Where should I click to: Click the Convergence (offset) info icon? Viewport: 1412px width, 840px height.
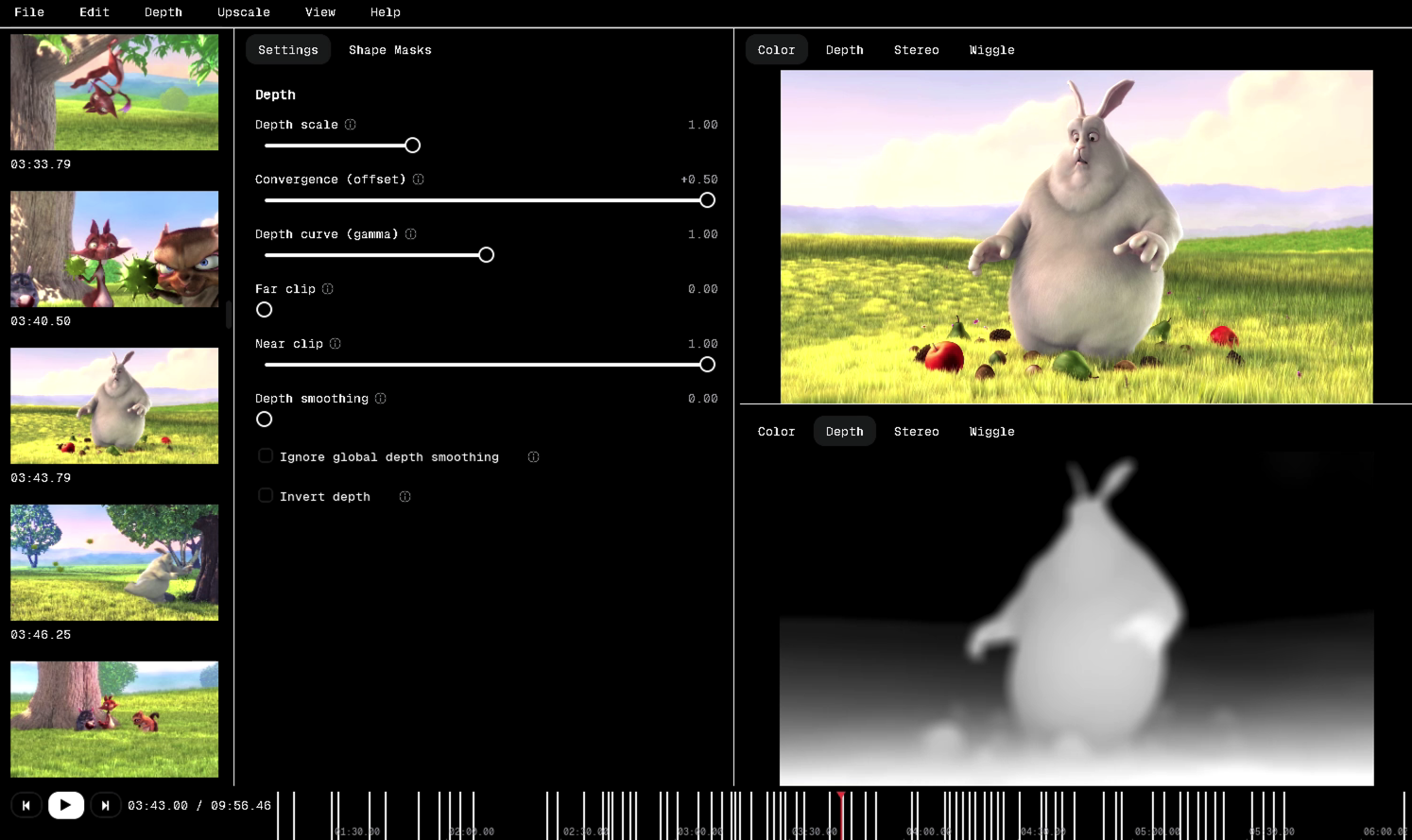pos(419,180)
